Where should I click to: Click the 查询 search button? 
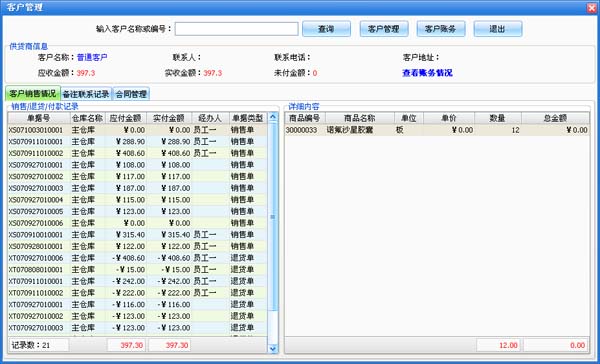pyautogui.click(x=326, y=29)
